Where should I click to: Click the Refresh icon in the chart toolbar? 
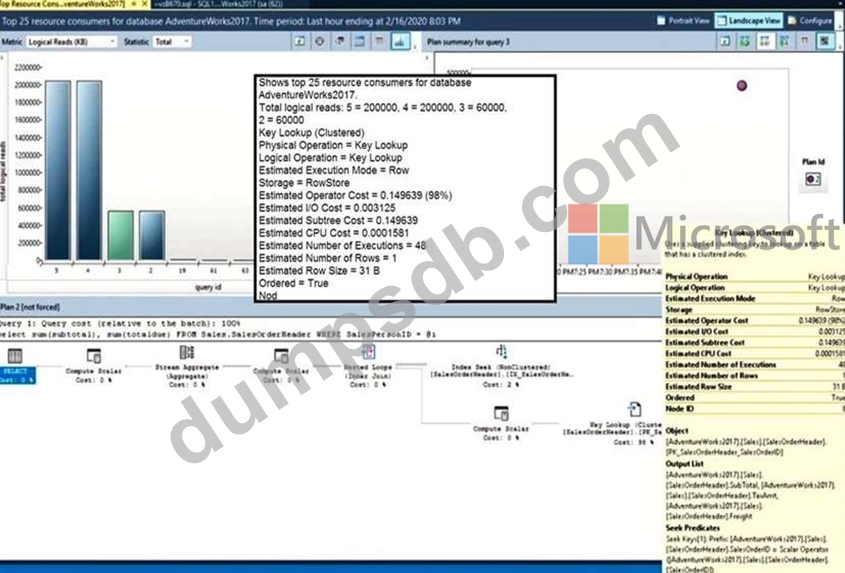300,42
